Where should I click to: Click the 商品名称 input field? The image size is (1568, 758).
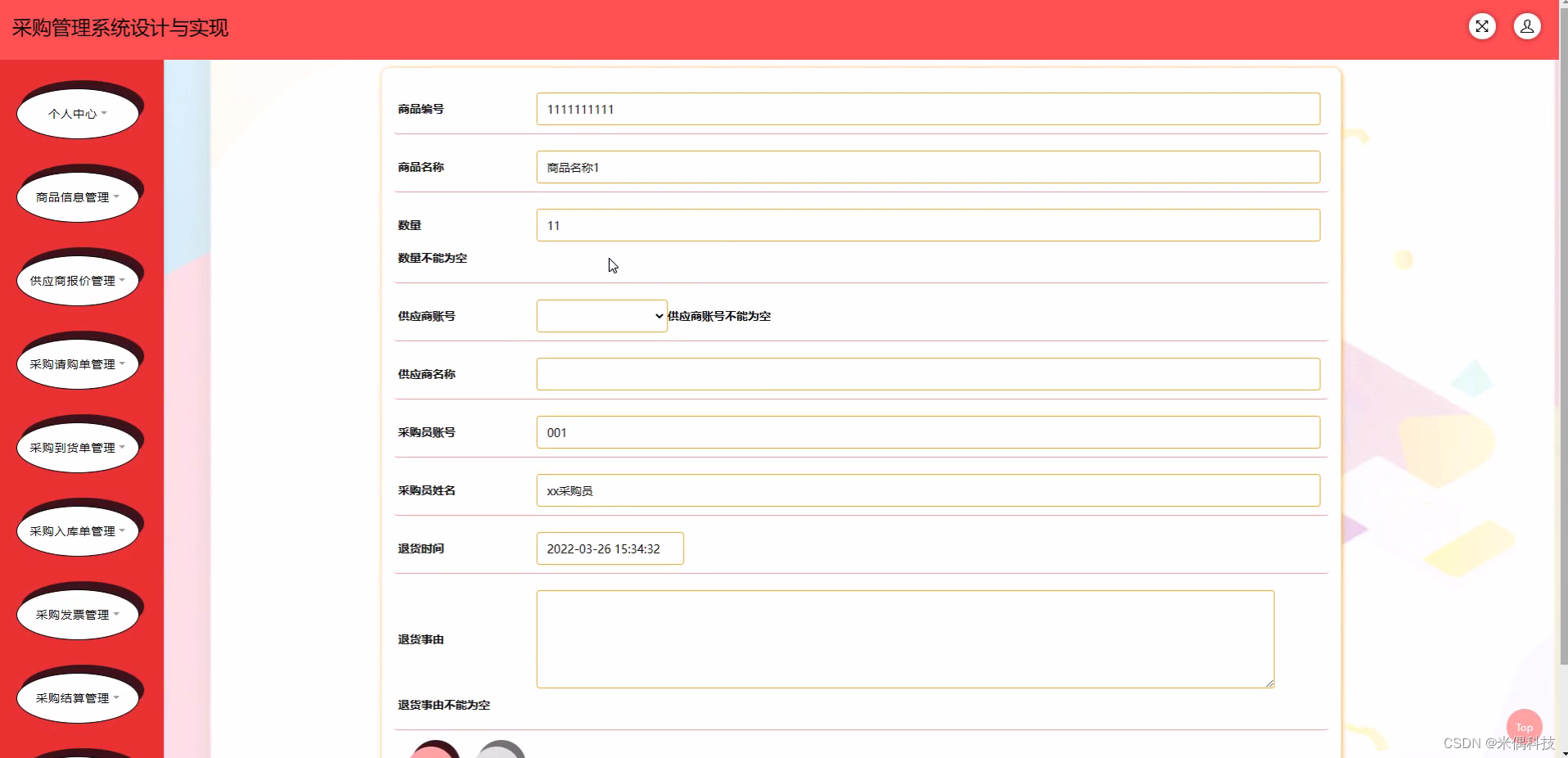928,167
